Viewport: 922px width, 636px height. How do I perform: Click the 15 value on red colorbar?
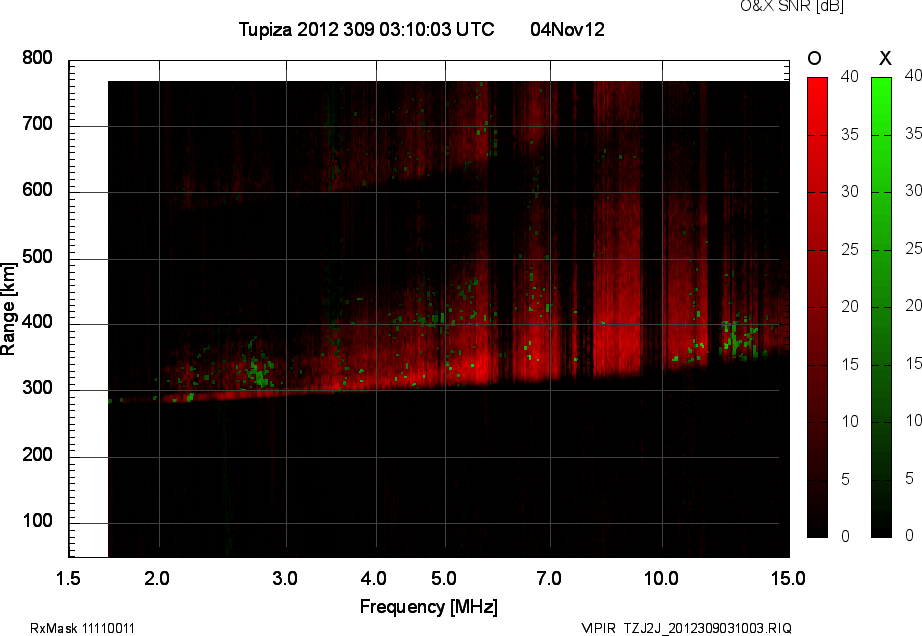click(849, 364)
